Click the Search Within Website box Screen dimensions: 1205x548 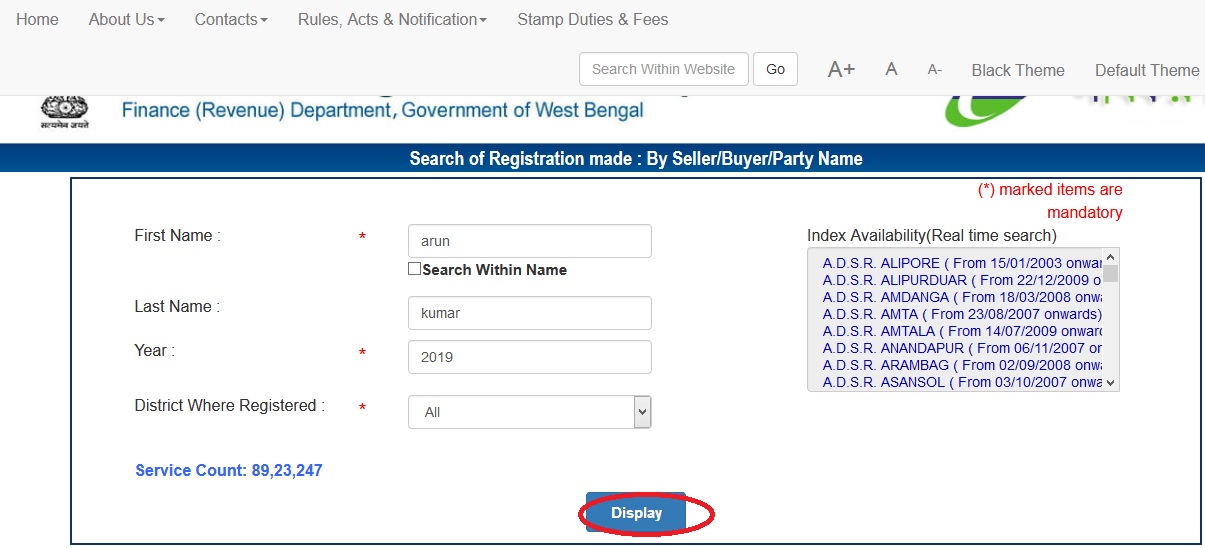coord(663,69)
